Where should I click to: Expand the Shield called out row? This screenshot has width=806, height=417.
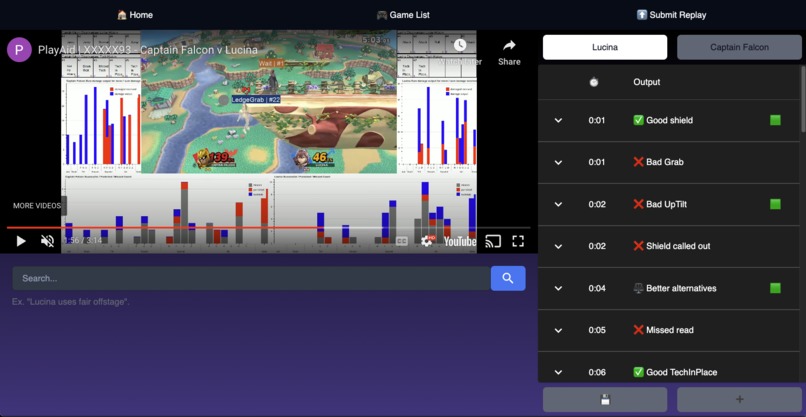click(x=558, y=246)
